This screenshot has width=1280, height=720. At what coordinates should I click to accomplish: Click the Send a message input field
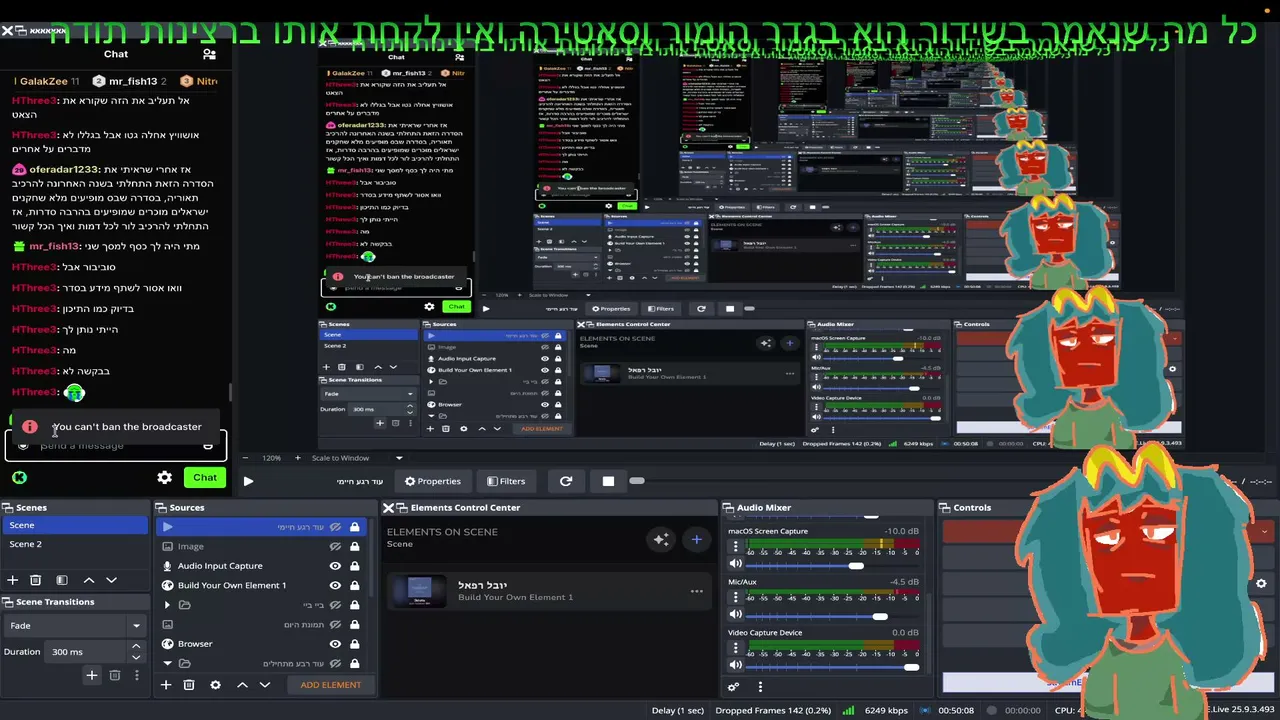(116, 445)
